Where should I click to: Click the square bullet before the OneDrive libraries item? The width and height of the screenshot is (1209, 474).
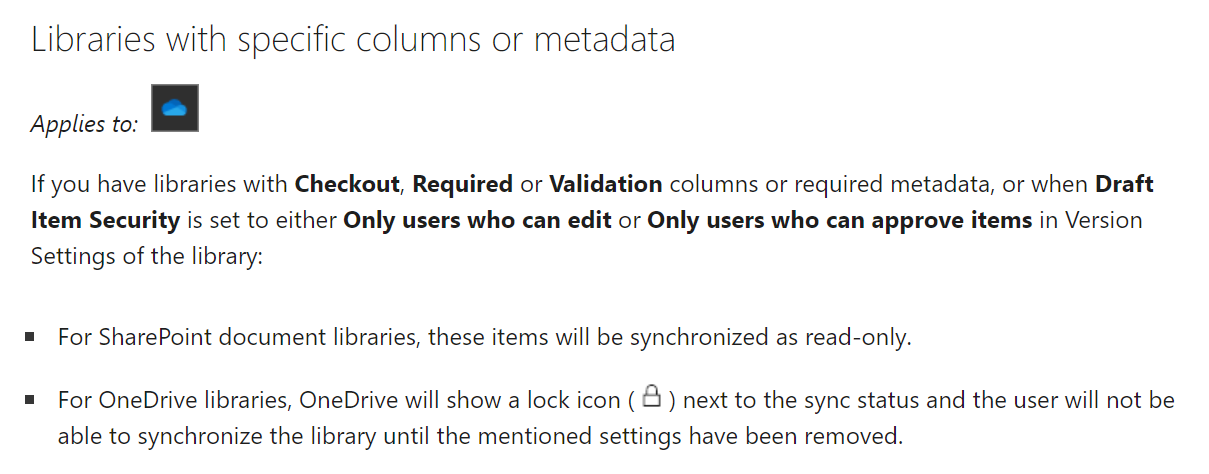click(31, 400)
